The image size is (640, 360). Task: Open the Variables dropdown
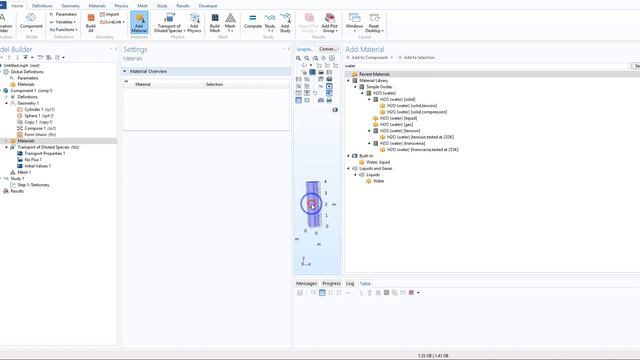(x=62, y=22)
